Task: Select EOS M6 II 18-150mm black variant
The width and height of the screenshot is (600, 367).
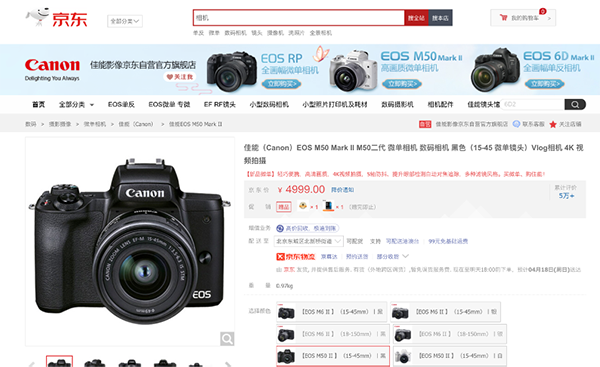Action: pyautogui.click(x=333, y=334)
